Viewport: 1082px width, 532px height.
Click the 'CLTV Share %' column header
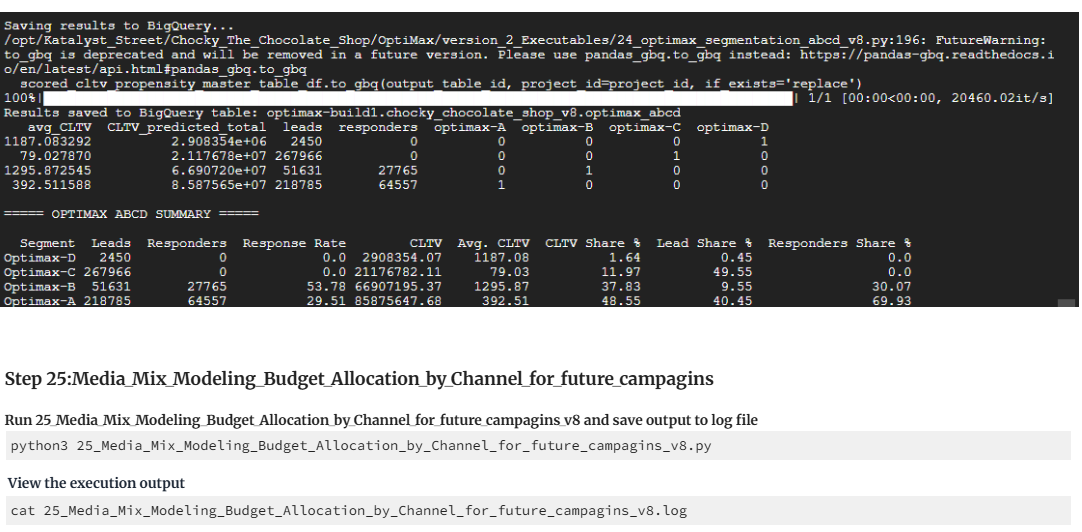(593, 243)
